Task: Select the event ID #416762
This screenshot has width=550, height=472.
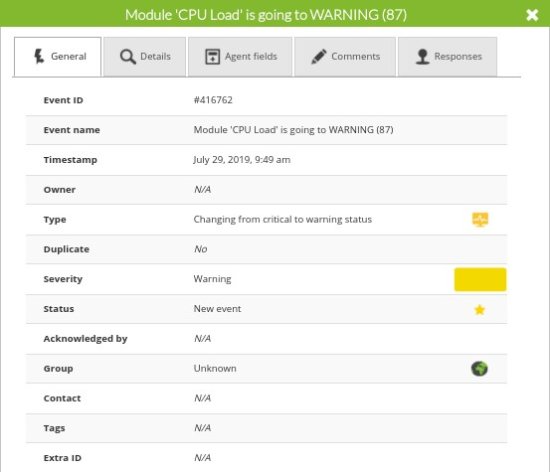Action: (213, 100)
